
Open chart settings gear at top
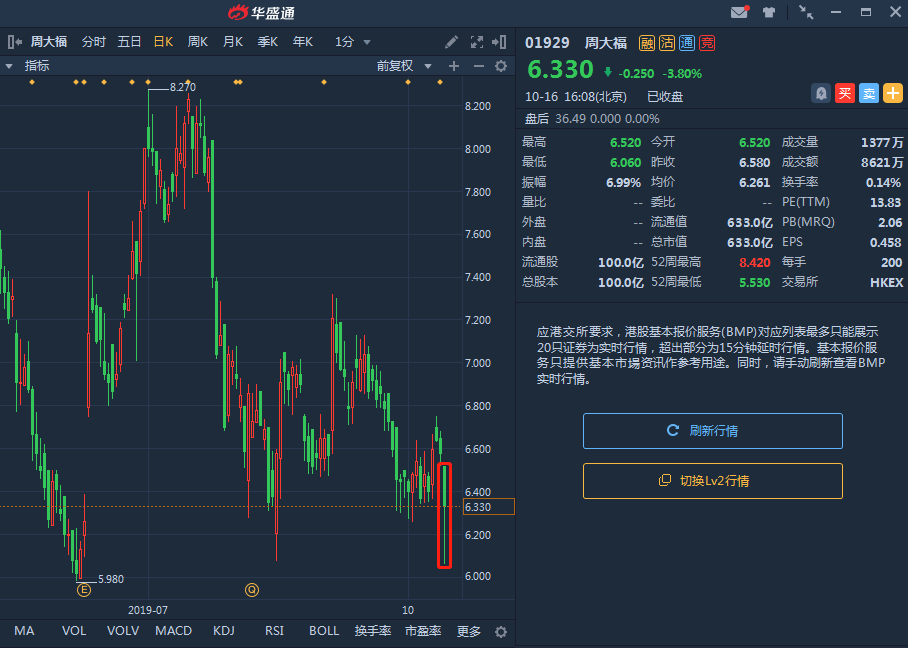click(501, 66)
